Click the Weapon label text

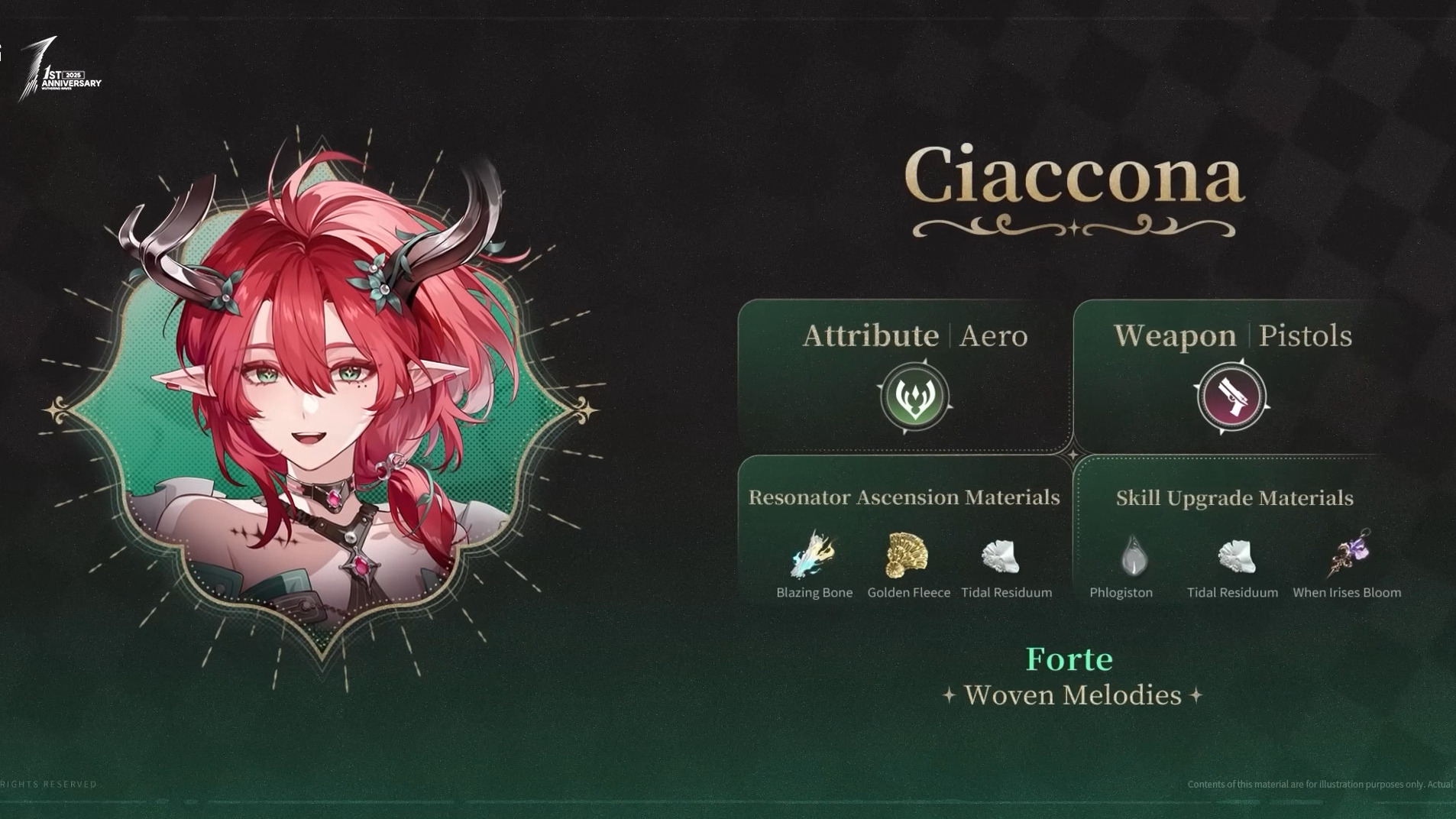(1175, 336)
